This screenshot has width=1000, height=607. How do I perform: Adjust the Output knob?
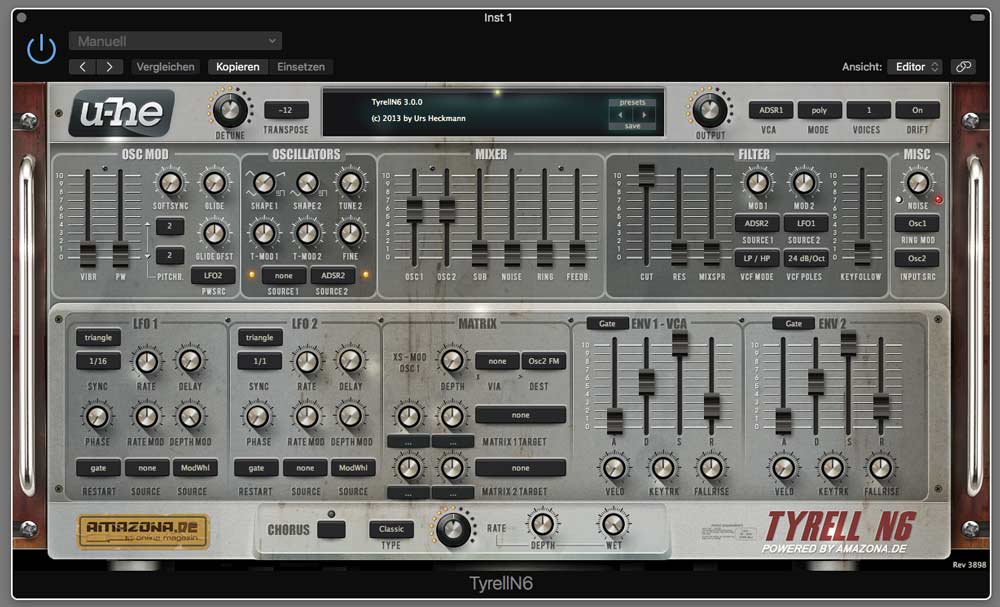[x=709, y=110]
